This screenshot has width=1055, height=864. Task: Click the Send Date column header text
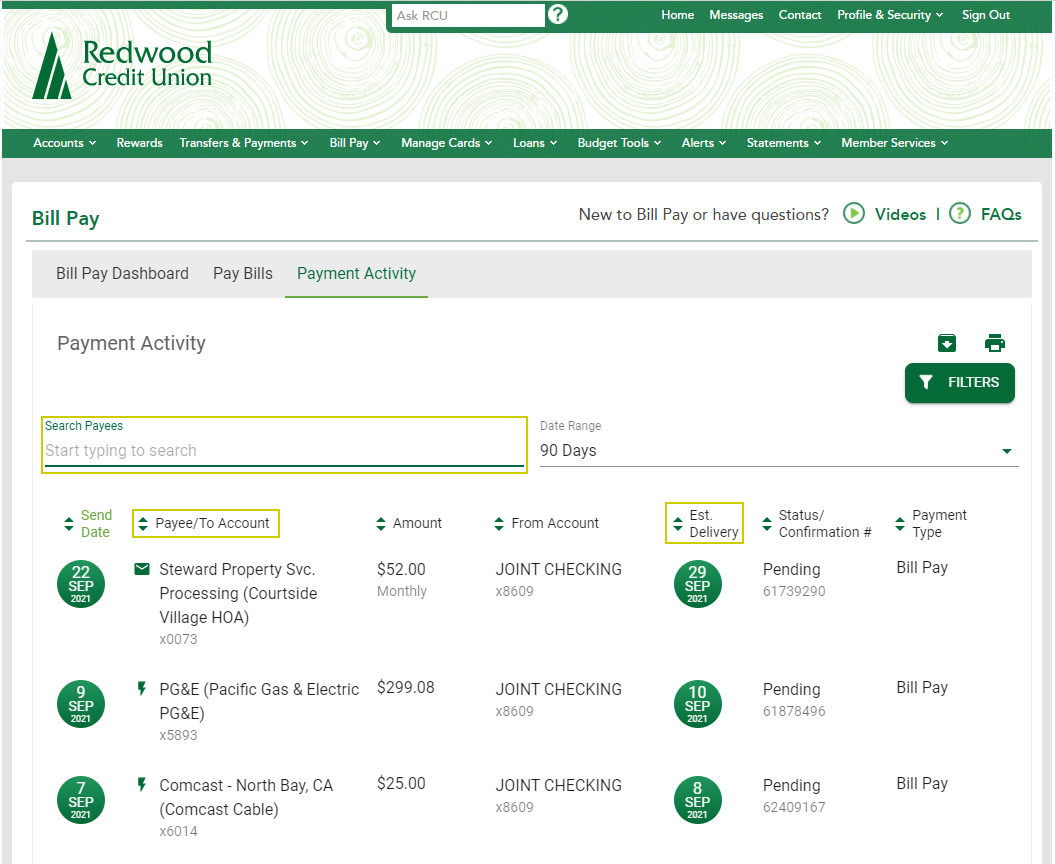[96, 524]
